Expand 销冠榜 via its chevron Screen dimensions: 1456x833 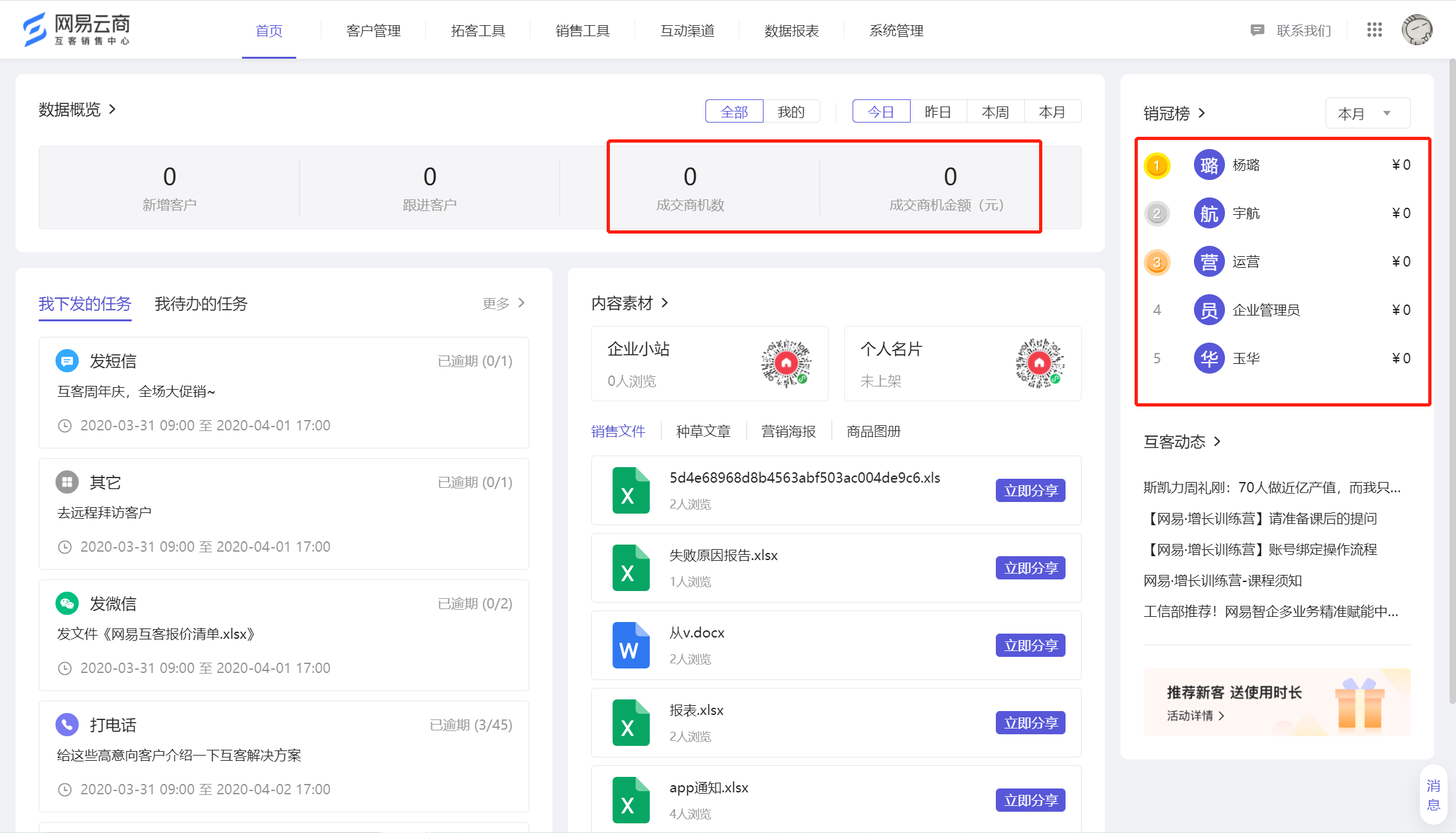(x=1202, y=113)
